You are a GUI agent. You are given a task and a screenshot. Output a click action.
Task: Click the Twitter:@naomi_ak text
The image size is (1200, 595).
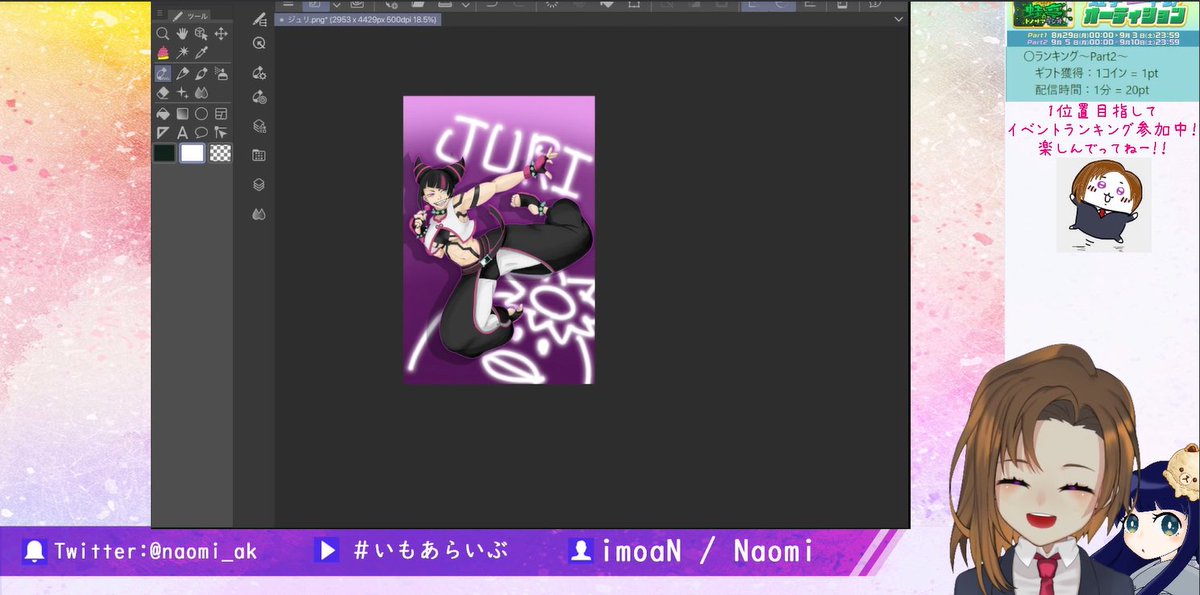(x=155, y=551)
